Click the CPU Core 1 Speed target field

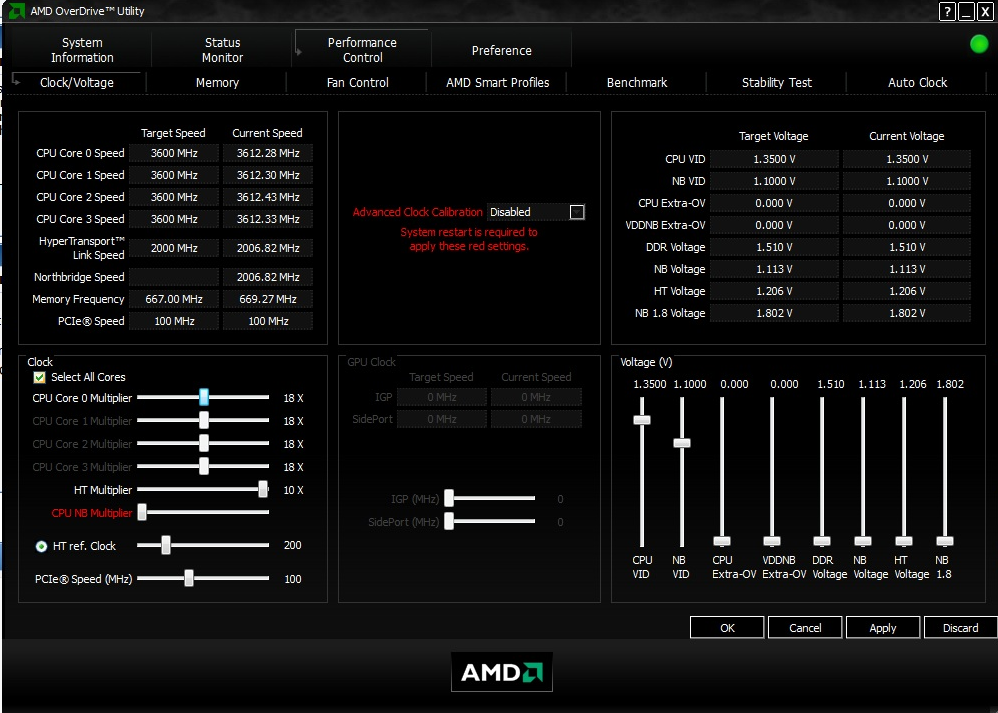(x=174, y=175)
